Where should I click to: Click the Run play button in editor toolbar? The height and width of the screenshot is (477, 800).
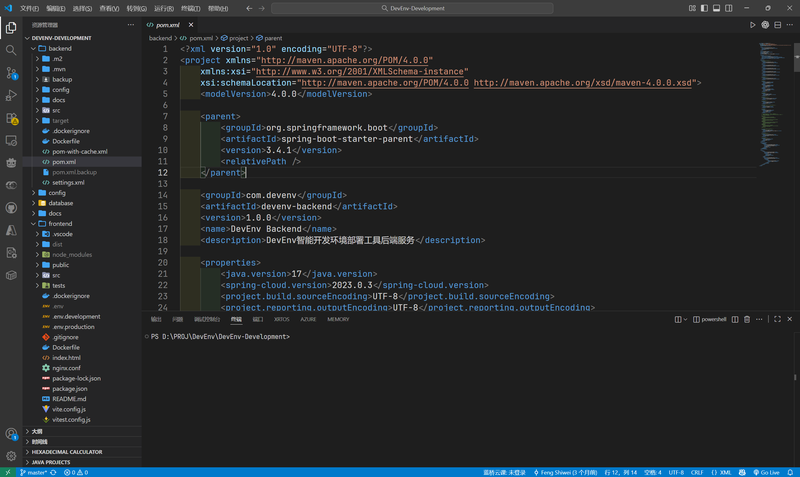753,24
